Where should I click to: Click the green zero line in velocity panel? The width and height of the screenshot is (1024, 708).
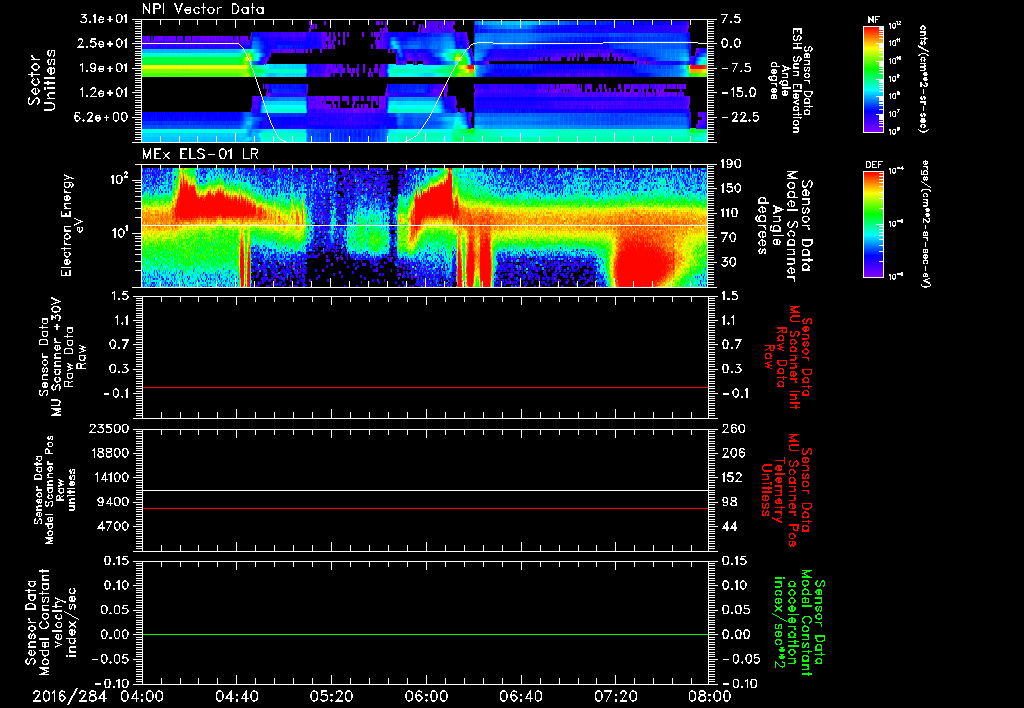coord(424,634)
